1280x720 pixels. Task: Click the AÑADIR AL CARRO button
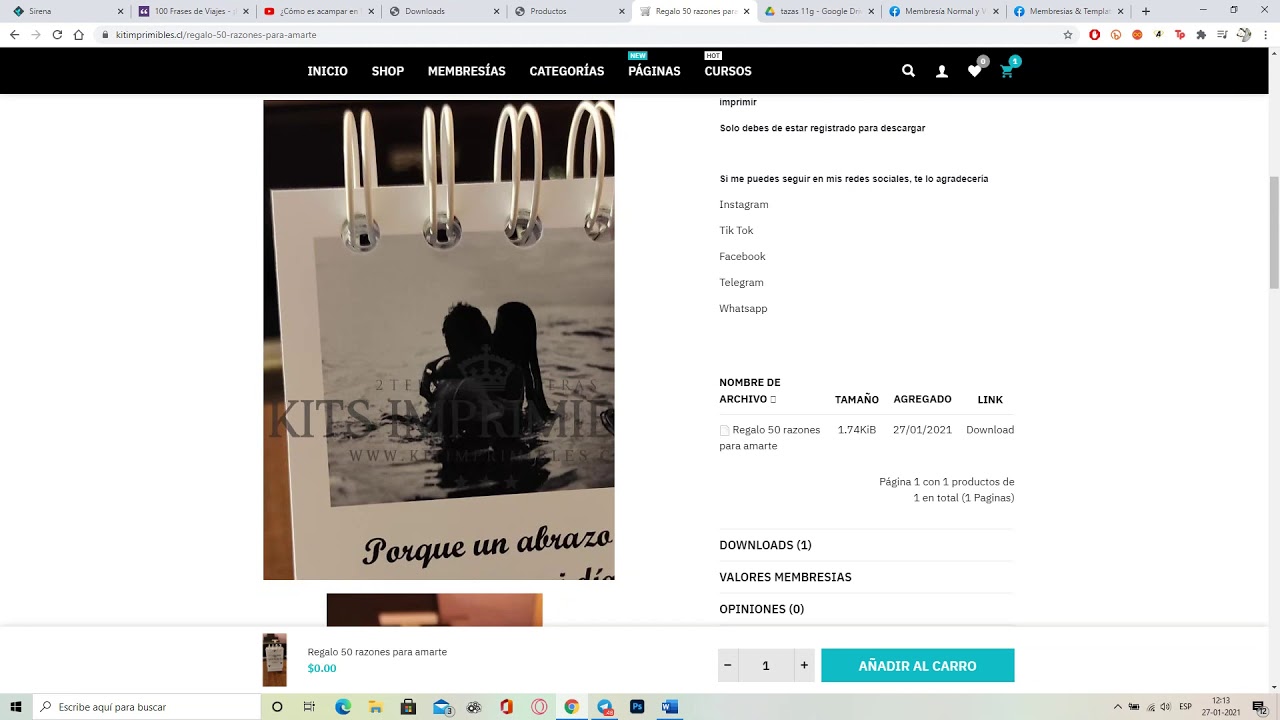click(x=917, y=666)
